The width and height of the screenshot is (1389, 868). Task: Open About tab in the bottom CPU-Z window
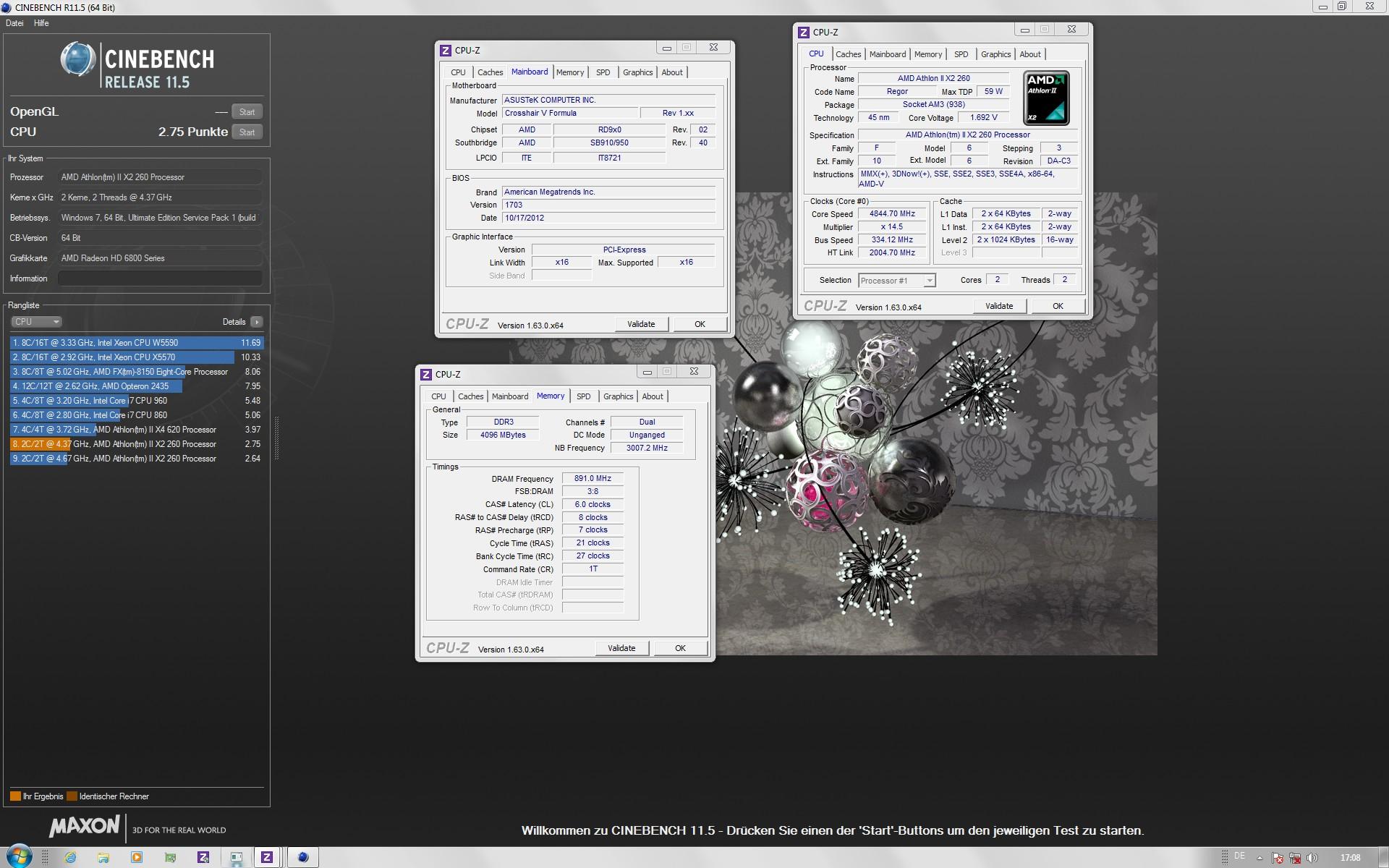click(652, 396)
